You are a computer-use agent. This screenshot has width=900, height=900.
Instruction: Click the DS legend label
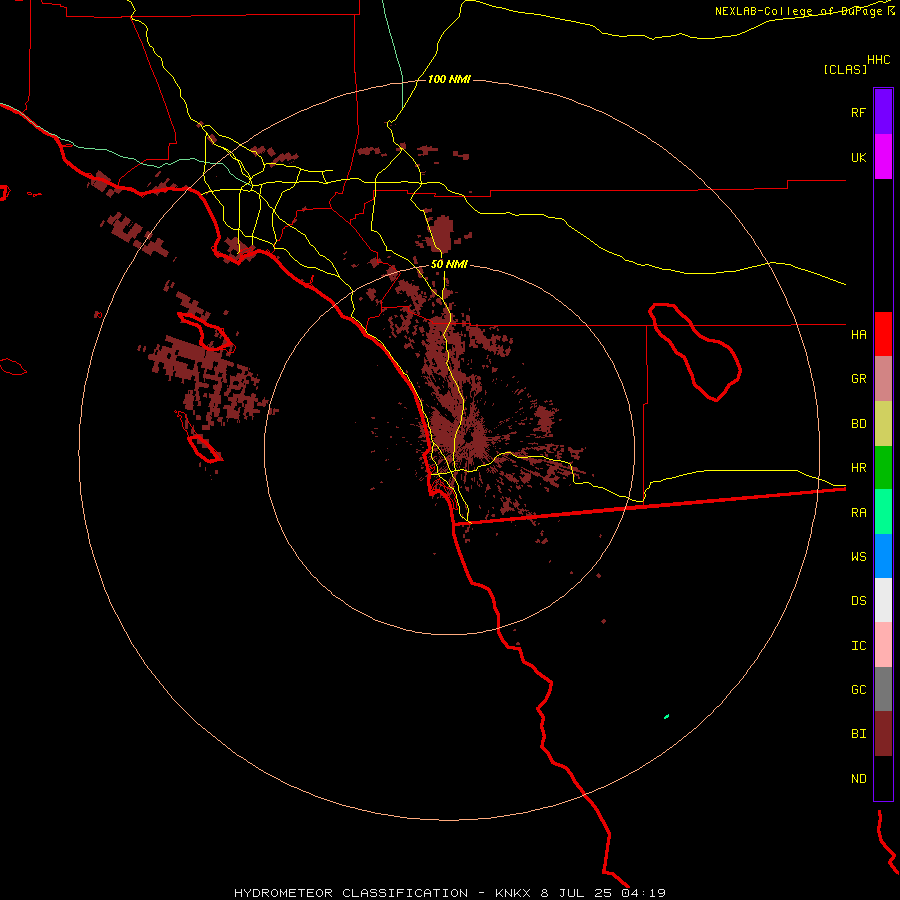pyautogui.click(x=858, y=601)
